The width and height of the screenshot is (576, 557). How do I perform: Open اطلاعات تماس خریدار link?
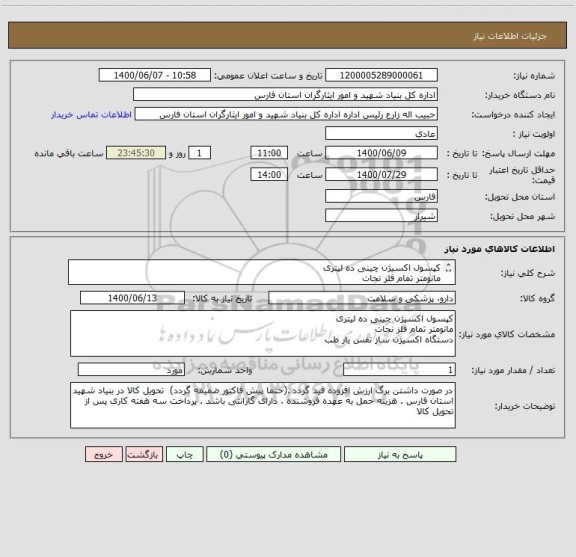(x=91, y=115)
